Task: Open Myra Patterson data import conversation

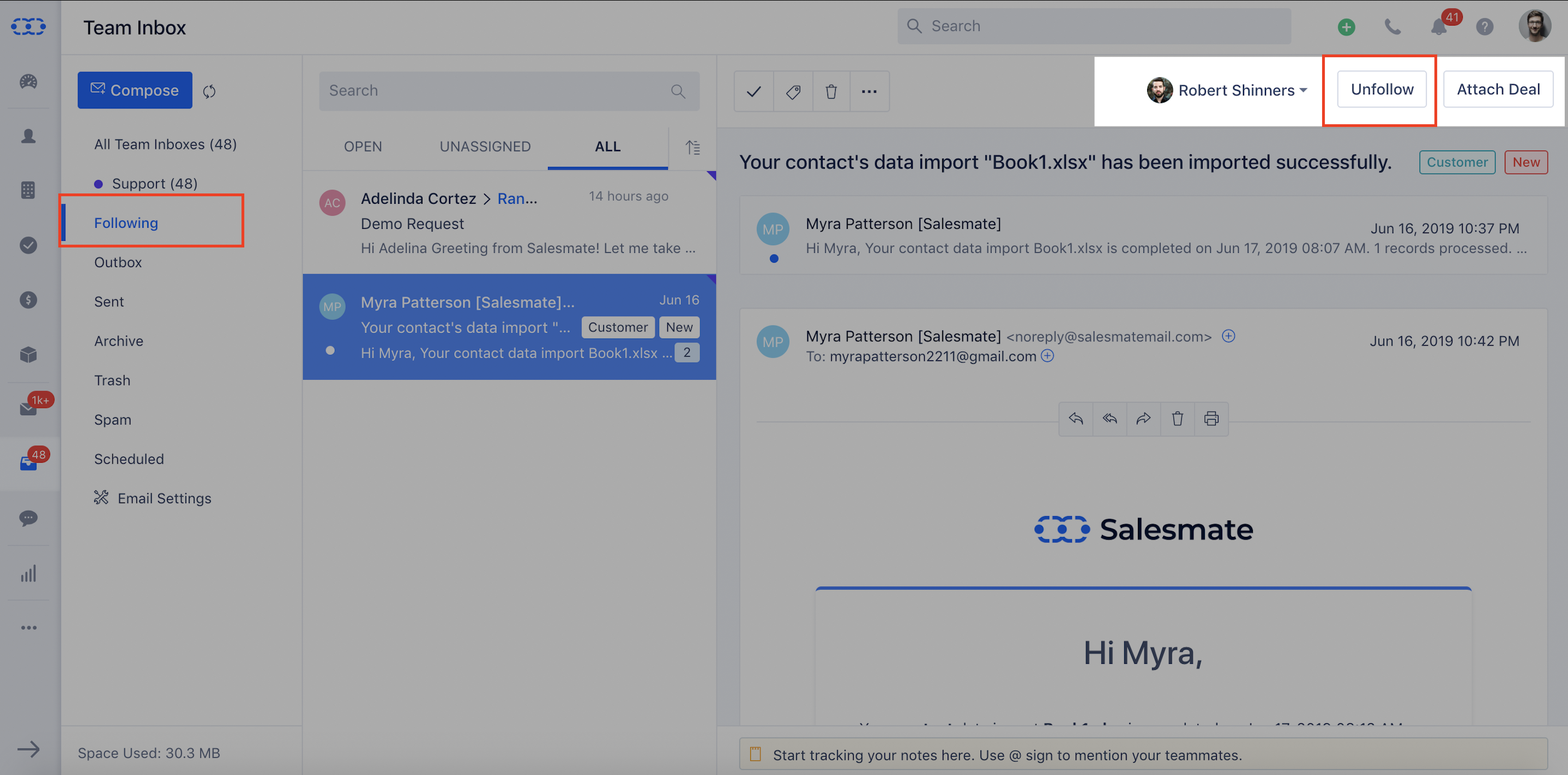Action: [x=509, y=327]
